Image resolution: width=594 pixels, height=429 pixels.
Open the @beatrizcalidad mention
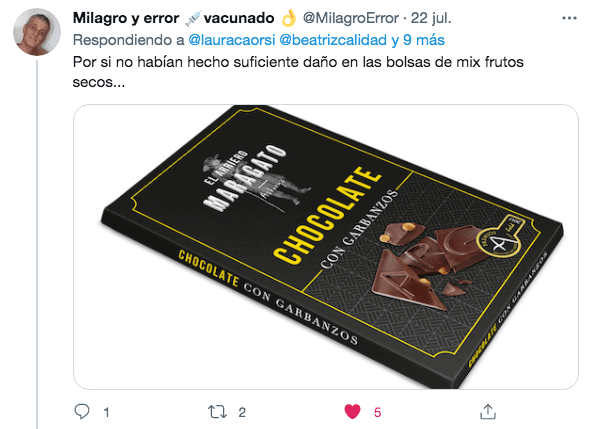(333, 40)
